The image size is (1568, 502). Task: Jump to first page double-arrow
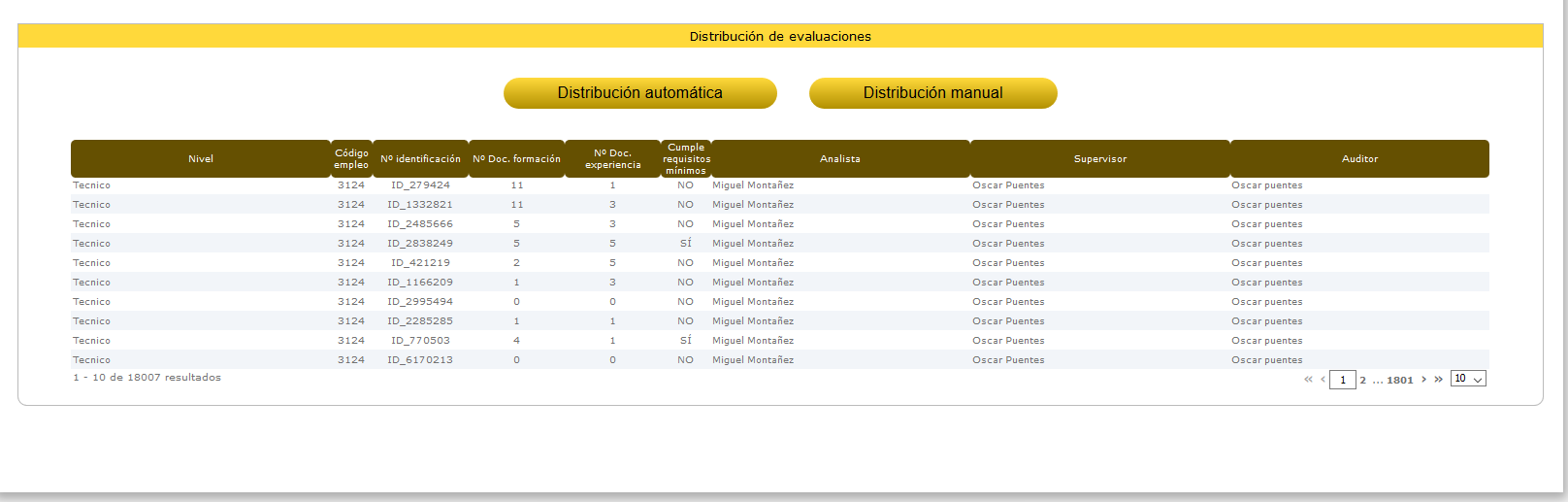pyautogui.click(x=1308, y=380)
